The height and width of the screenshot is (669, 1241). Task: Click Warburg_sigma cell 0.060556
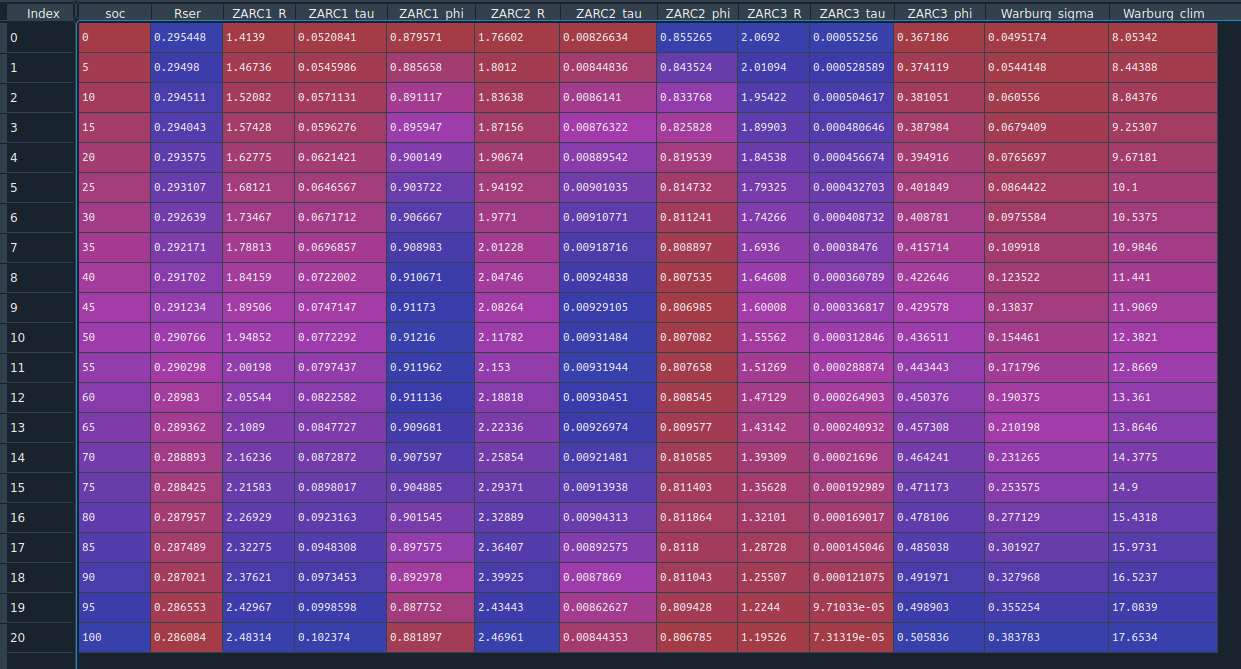coord(1047,98)
